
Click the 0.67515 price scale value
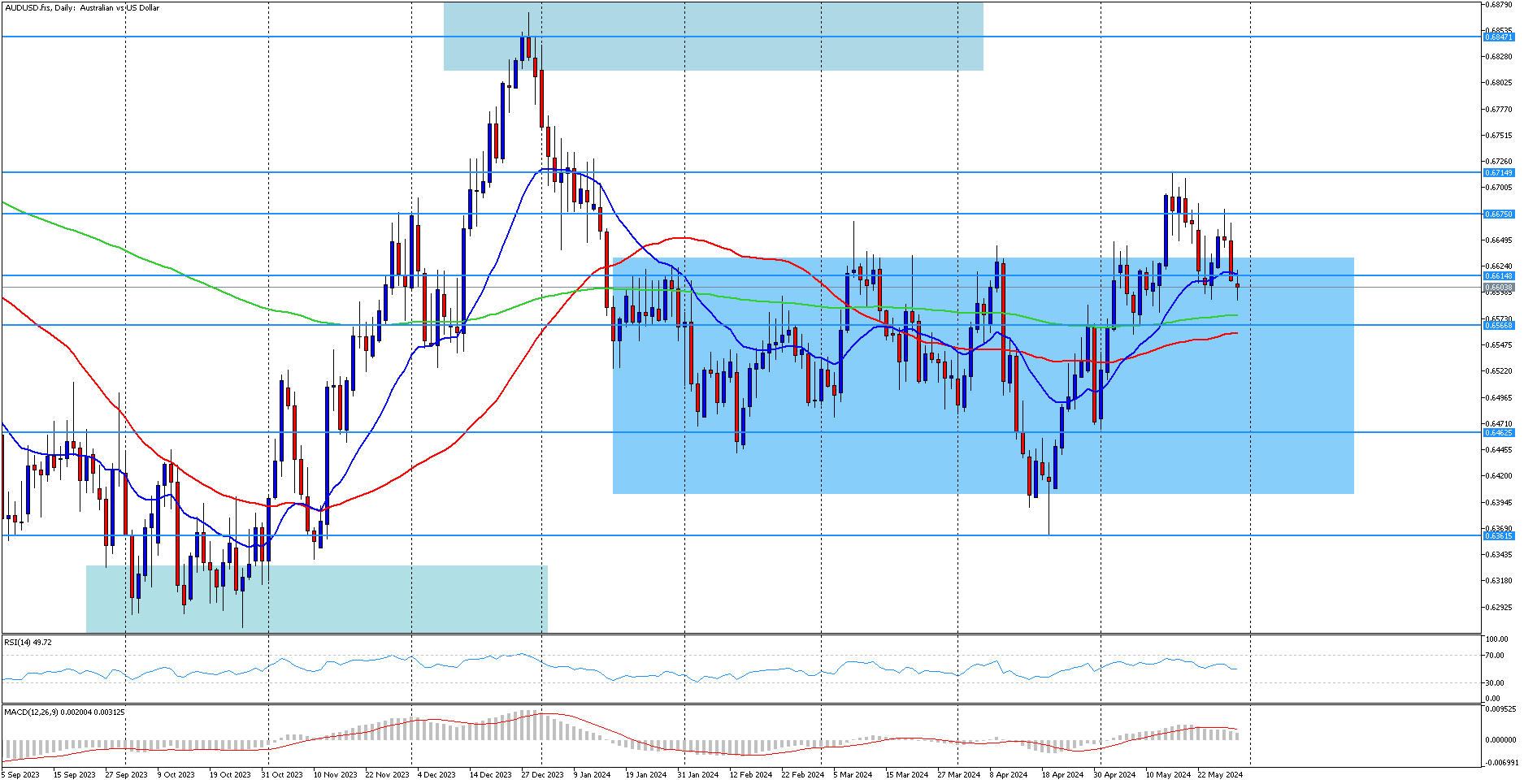1499,136
